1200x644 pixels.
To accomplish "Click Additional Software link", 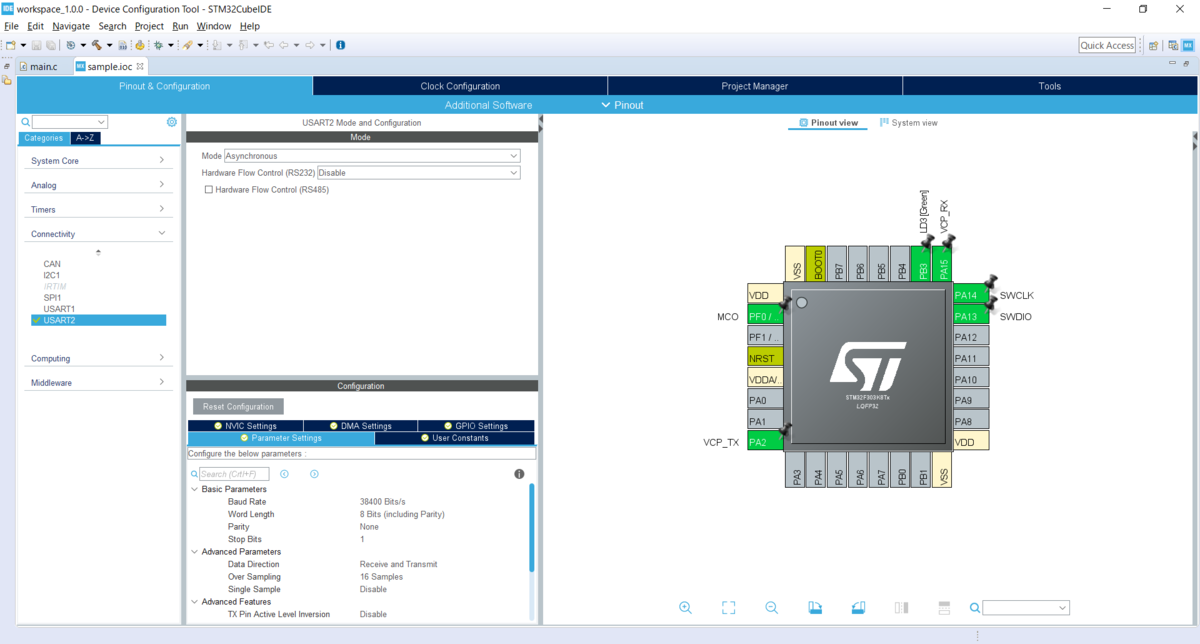I will pos(488,105).
